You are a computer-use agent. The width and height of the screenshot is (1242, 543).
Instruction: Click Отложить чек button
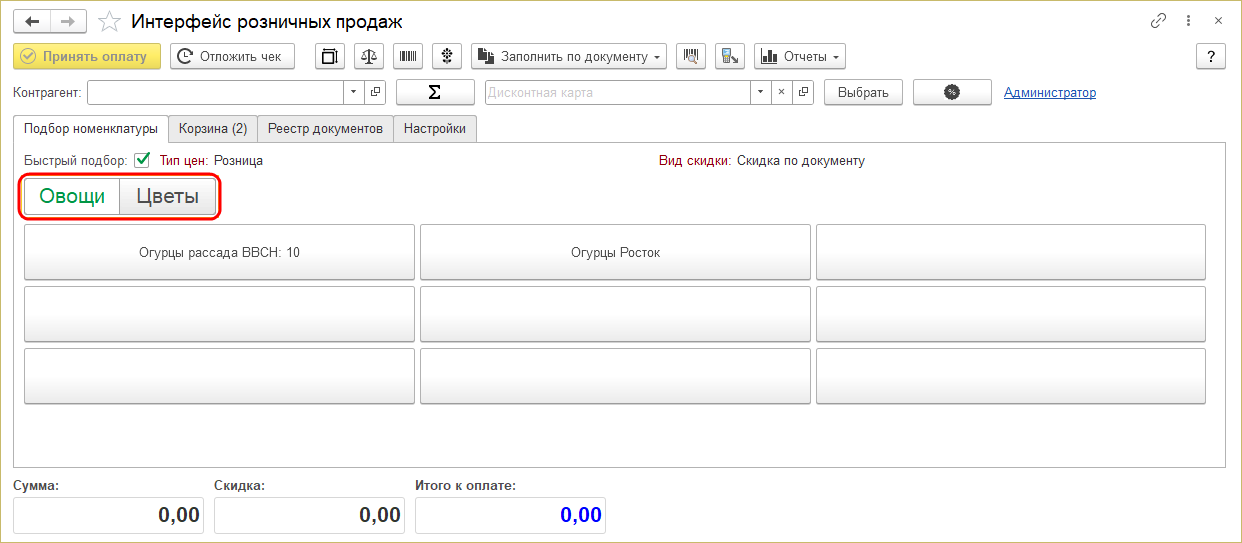tap(232, 56)
